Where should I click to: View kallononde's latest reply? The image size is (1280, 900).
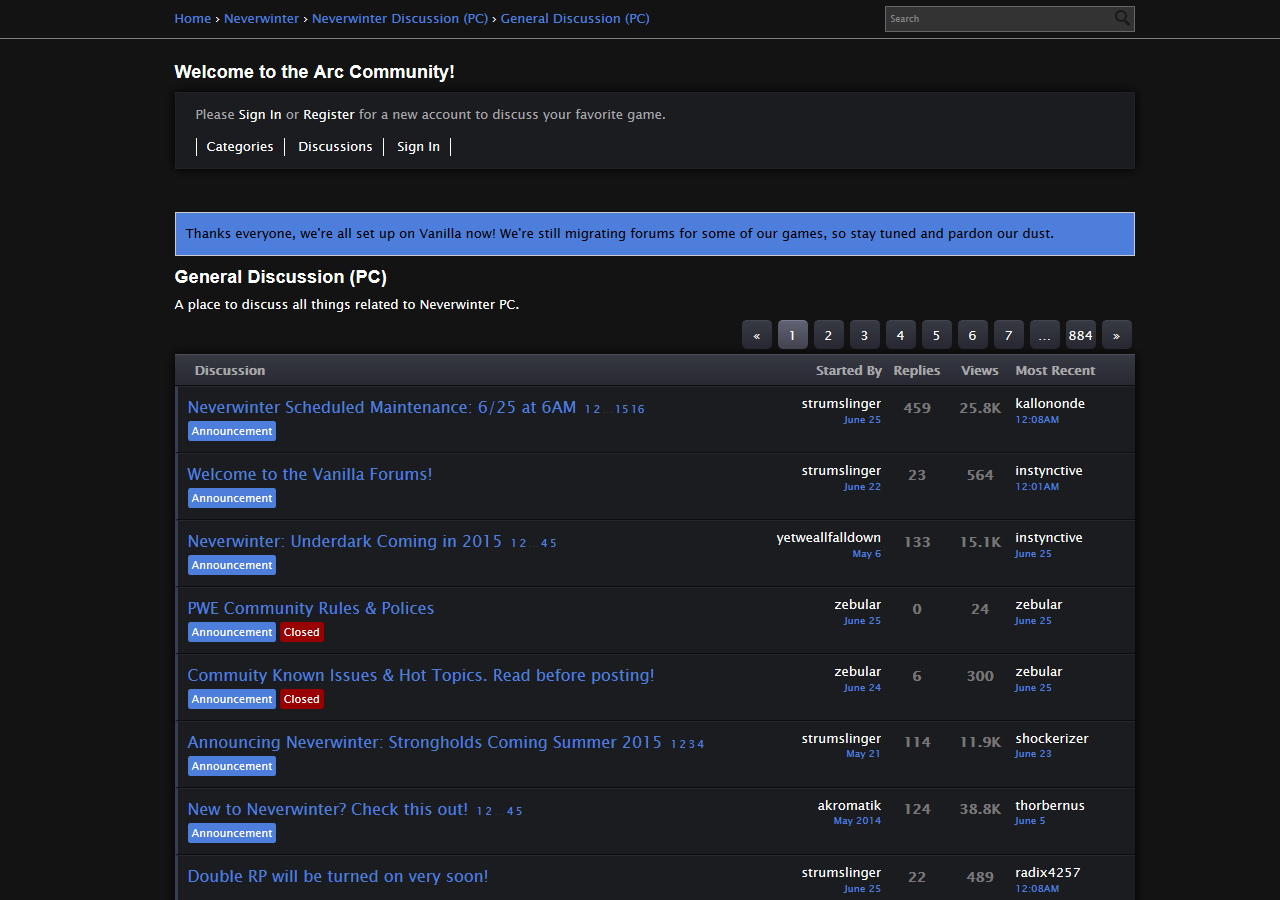[1049, 403]
